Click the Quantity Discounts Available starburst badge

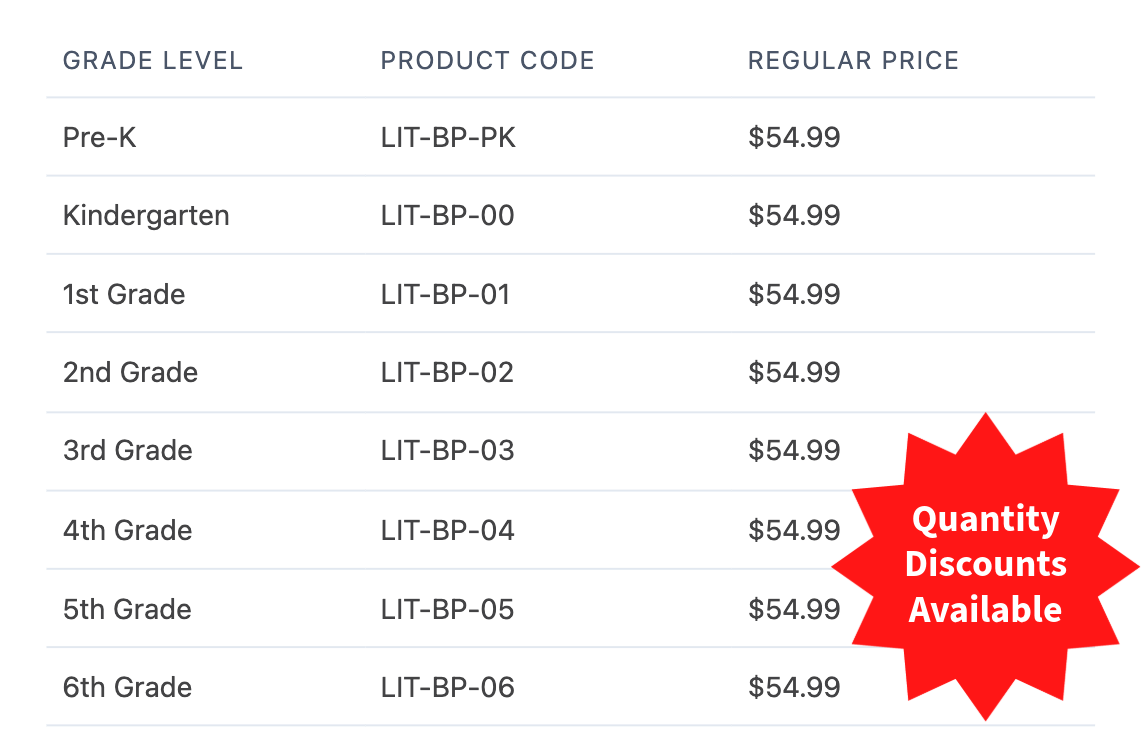coord(985,565)
